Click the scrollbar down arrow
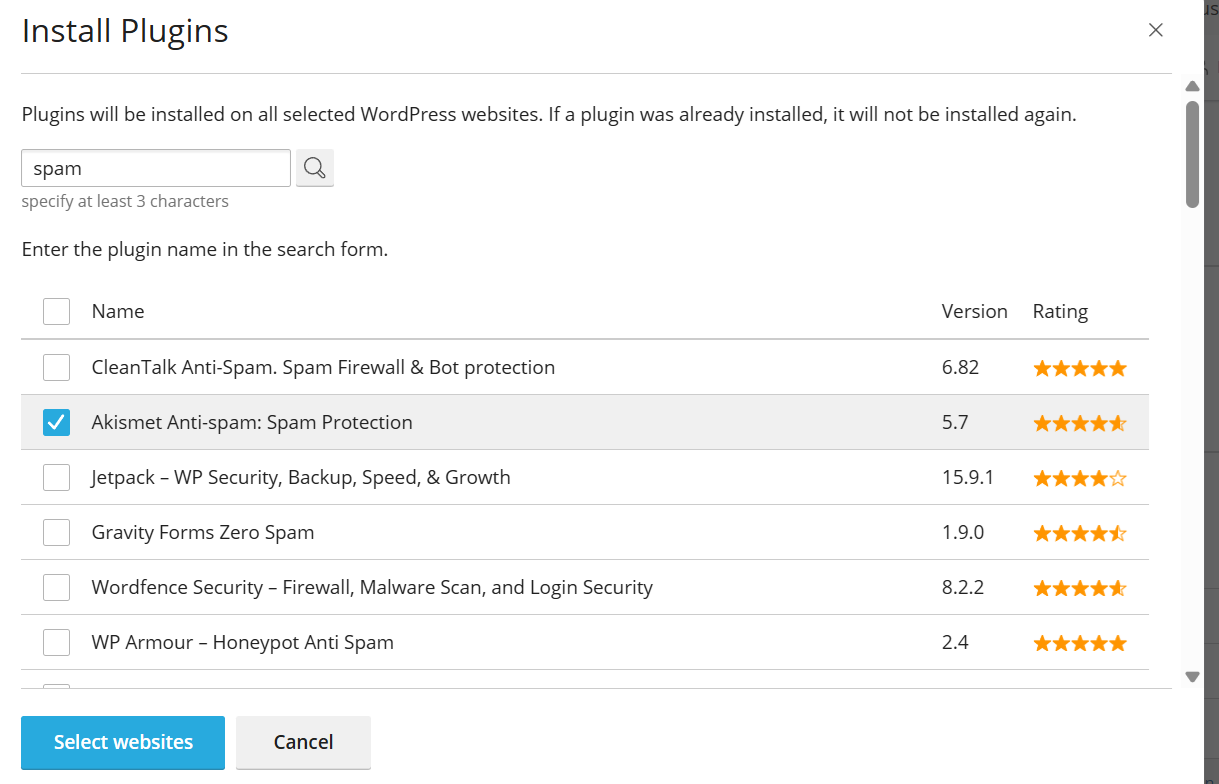This screenshot has height=784, width=1219. (x=1192, y=677)
